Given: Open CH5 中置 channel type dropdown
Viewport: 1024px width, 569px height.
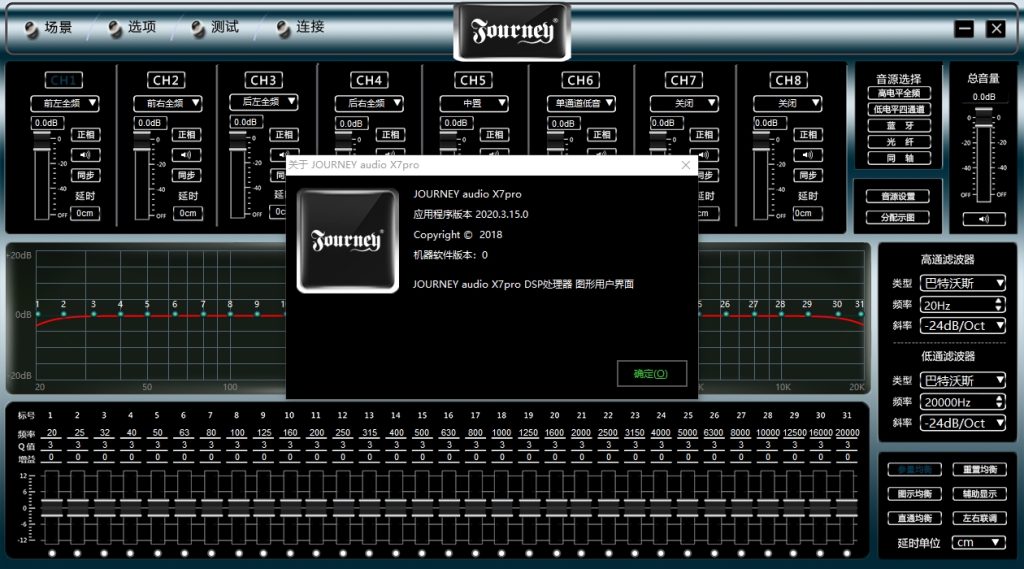Looking at the screenshot, I should [x=473, y=103].
